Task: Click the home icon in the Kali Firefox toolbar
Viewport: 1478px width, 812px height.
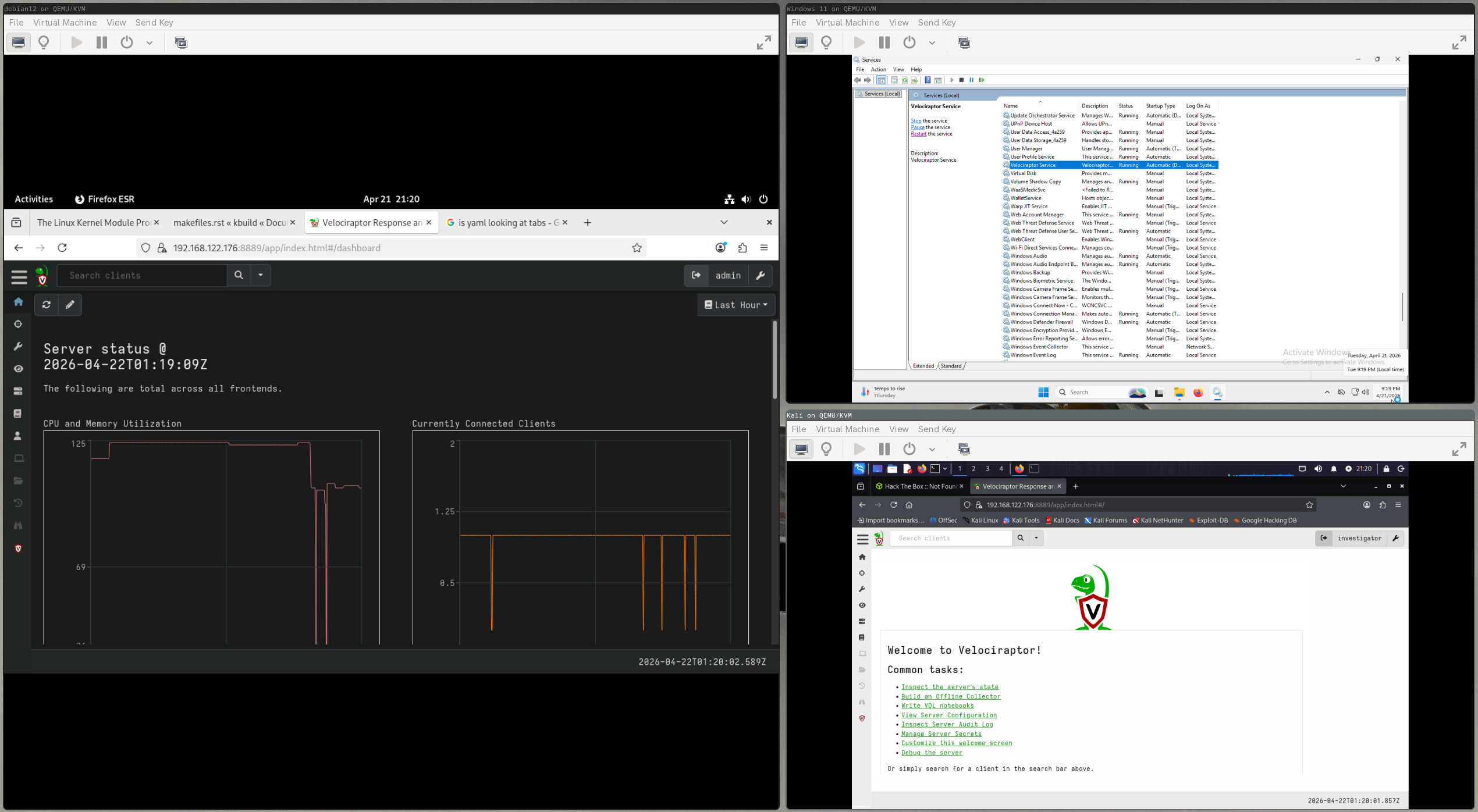Action: tap(909, 505)
